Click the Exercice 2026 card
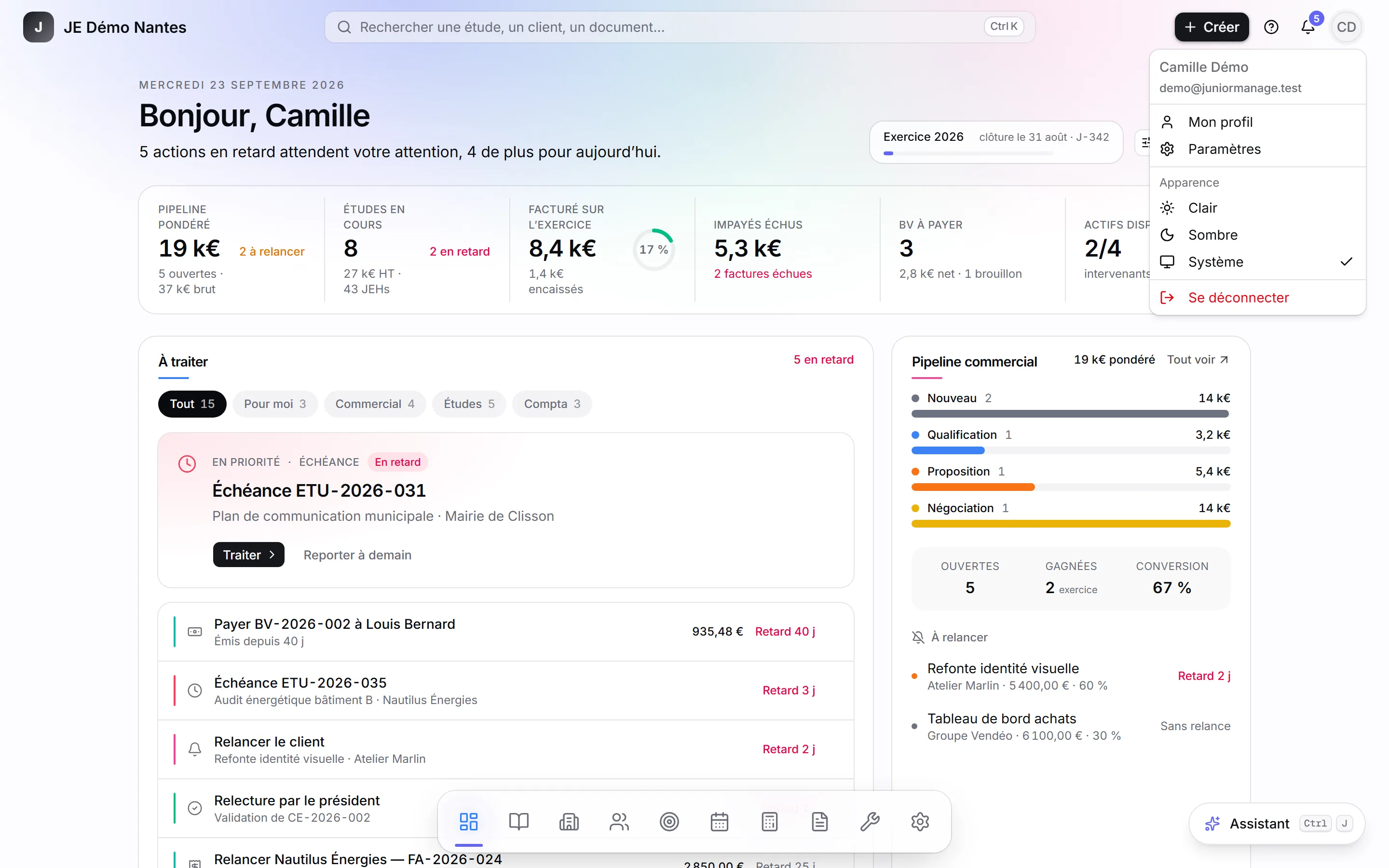 pyautogui.click(x=996, y=142)
